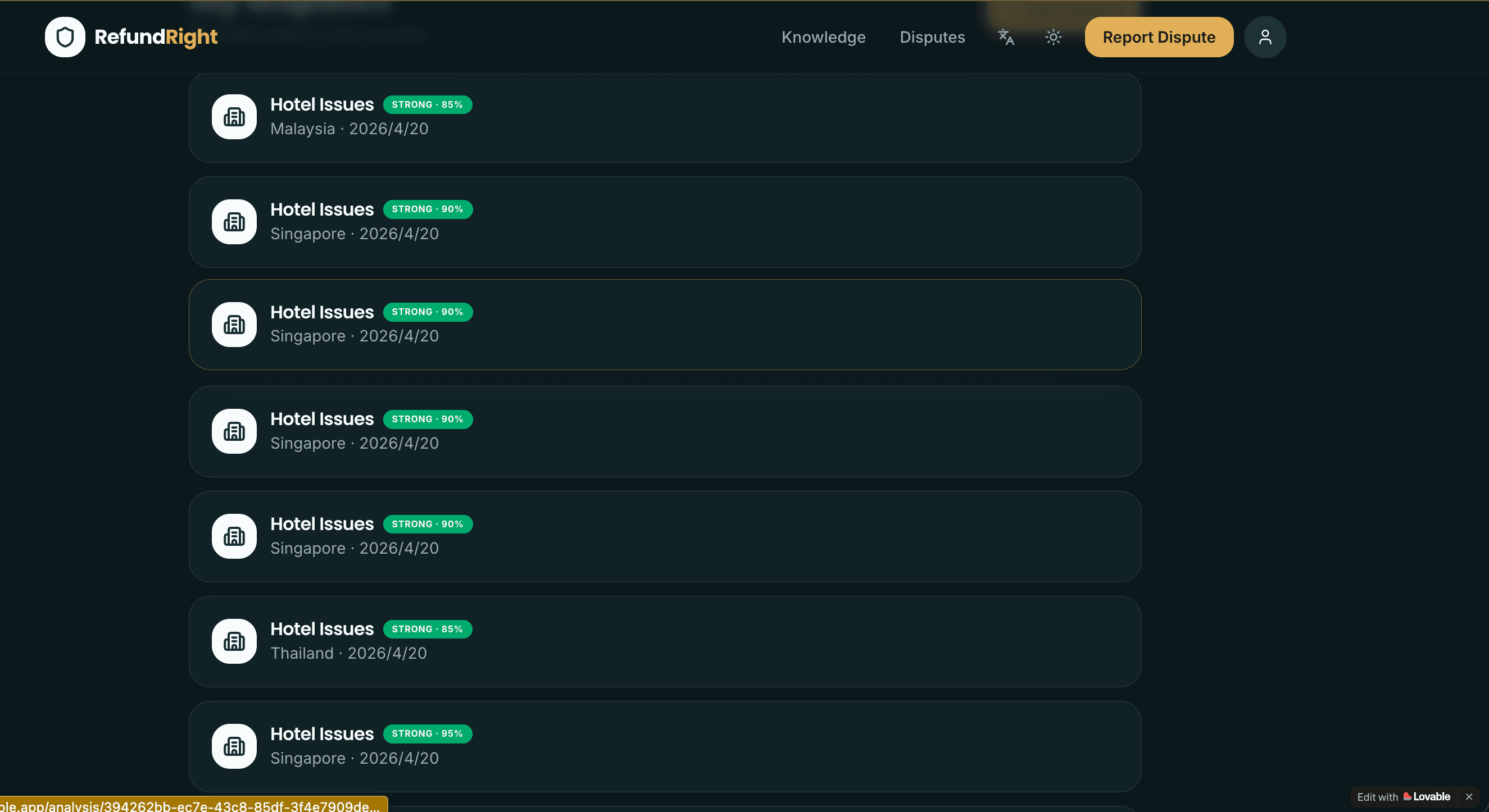Image resolution: width=1489 pixels, height=812 pixels.
Task: Open the Singapore Strong 95% dispute card
Action: 665,746
